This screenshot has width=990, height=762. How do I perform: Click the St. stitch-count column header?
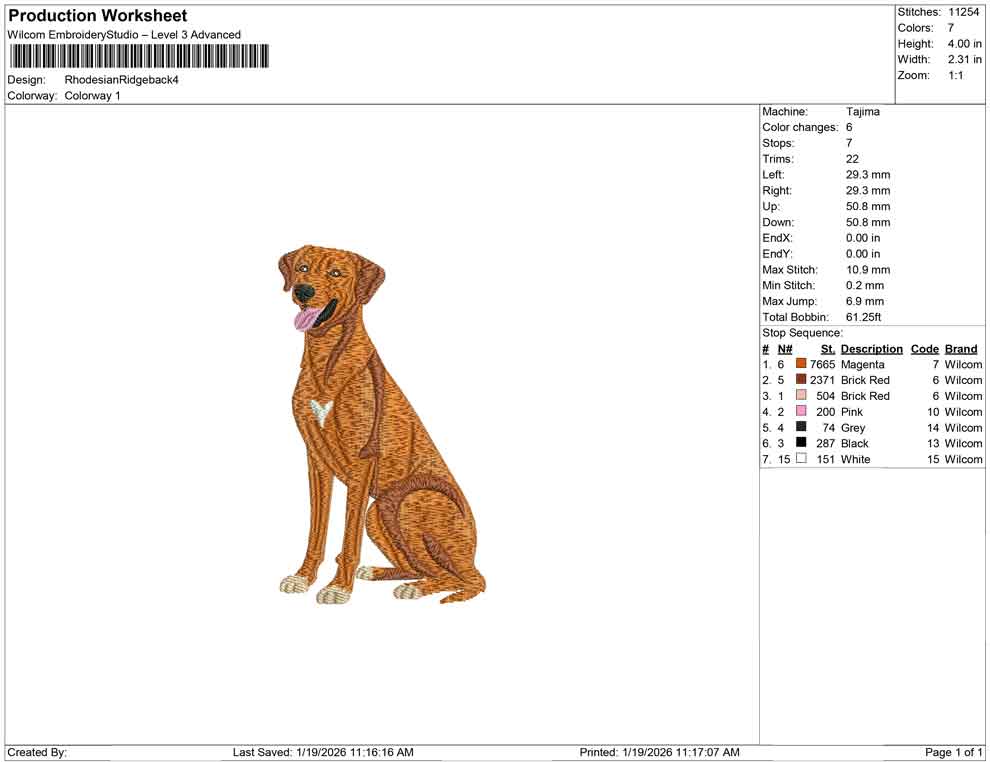(827, 348)
